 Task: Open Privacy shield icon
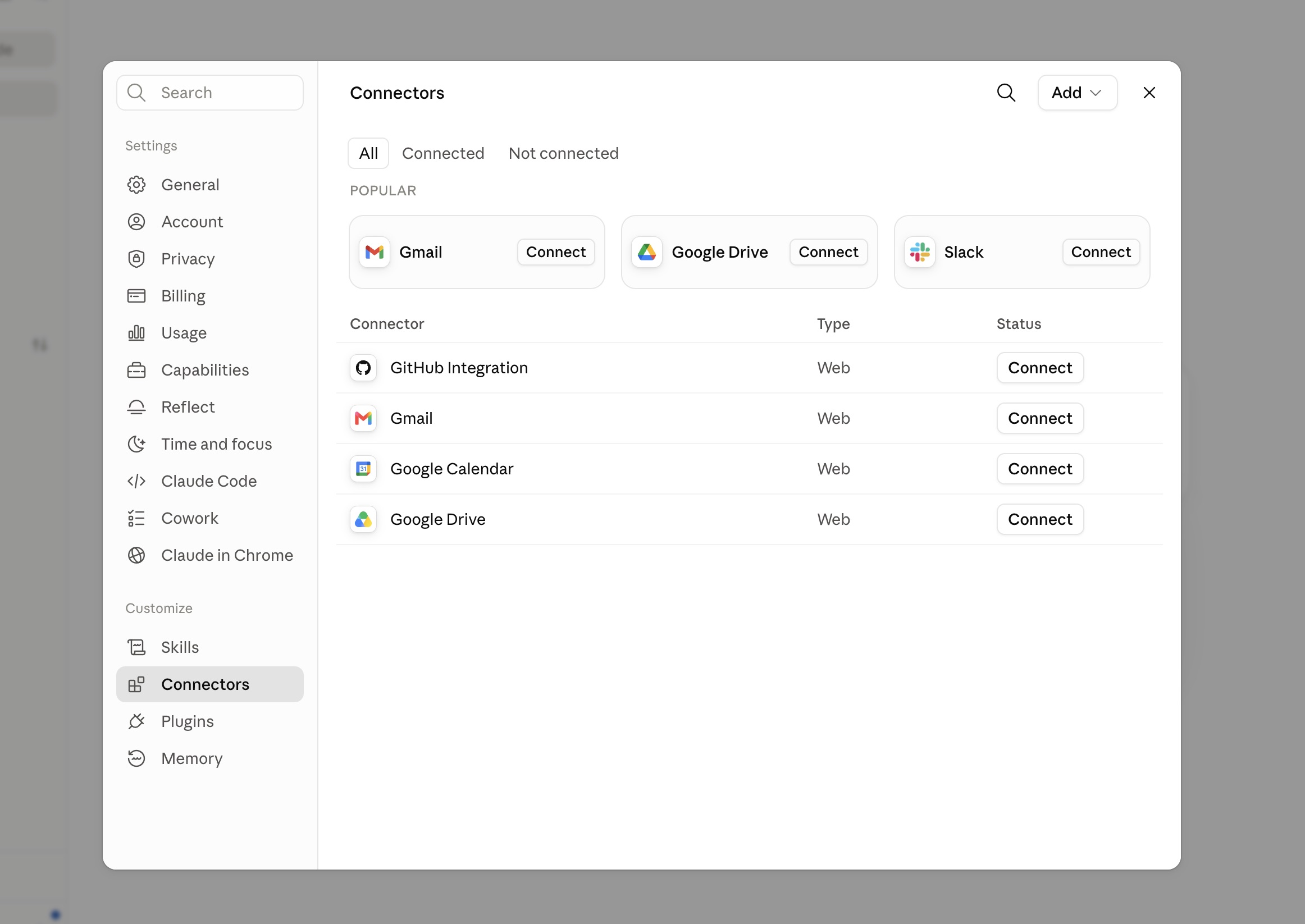pyautogui.click(x=136, y=259)
